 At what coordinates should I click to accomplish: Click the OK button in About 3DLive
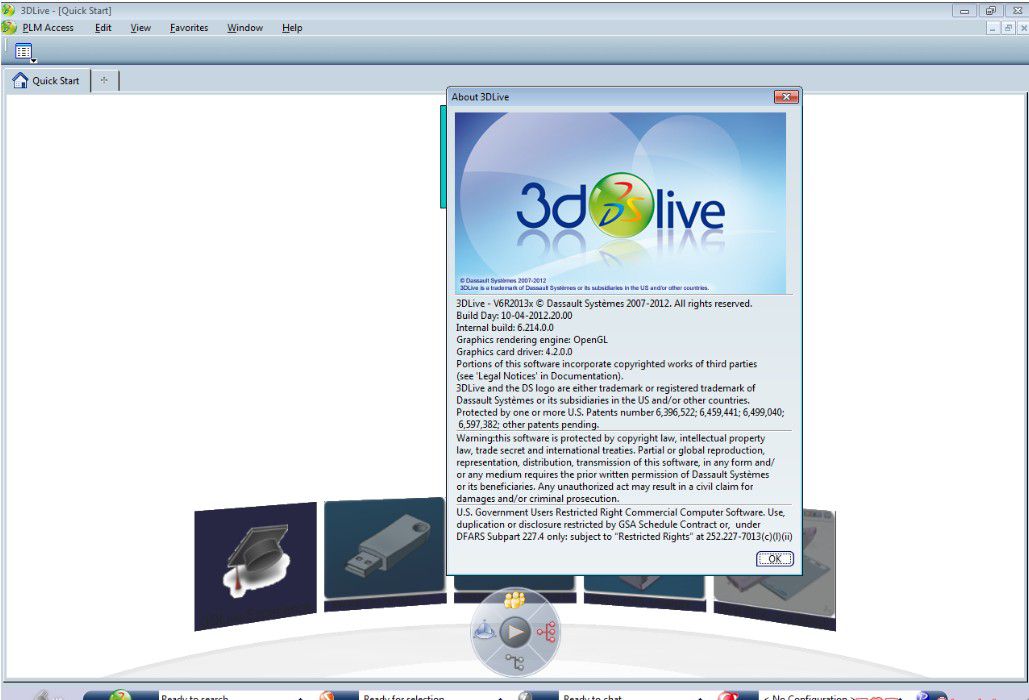(x=774, y=558)
